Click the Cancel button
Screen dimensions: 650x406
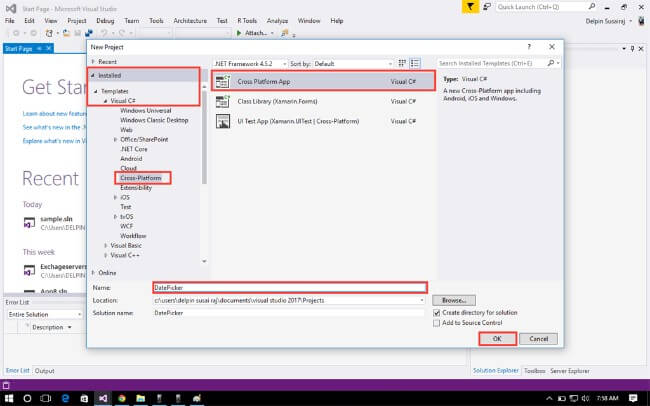click(538, 339)
